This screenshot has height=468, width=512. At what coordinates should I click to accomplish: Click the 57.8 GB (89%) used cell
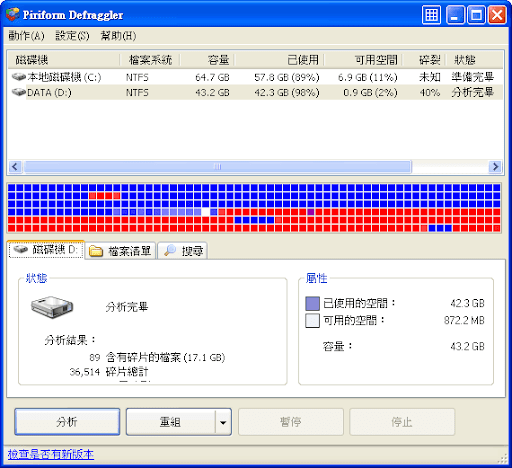point(287,77)
